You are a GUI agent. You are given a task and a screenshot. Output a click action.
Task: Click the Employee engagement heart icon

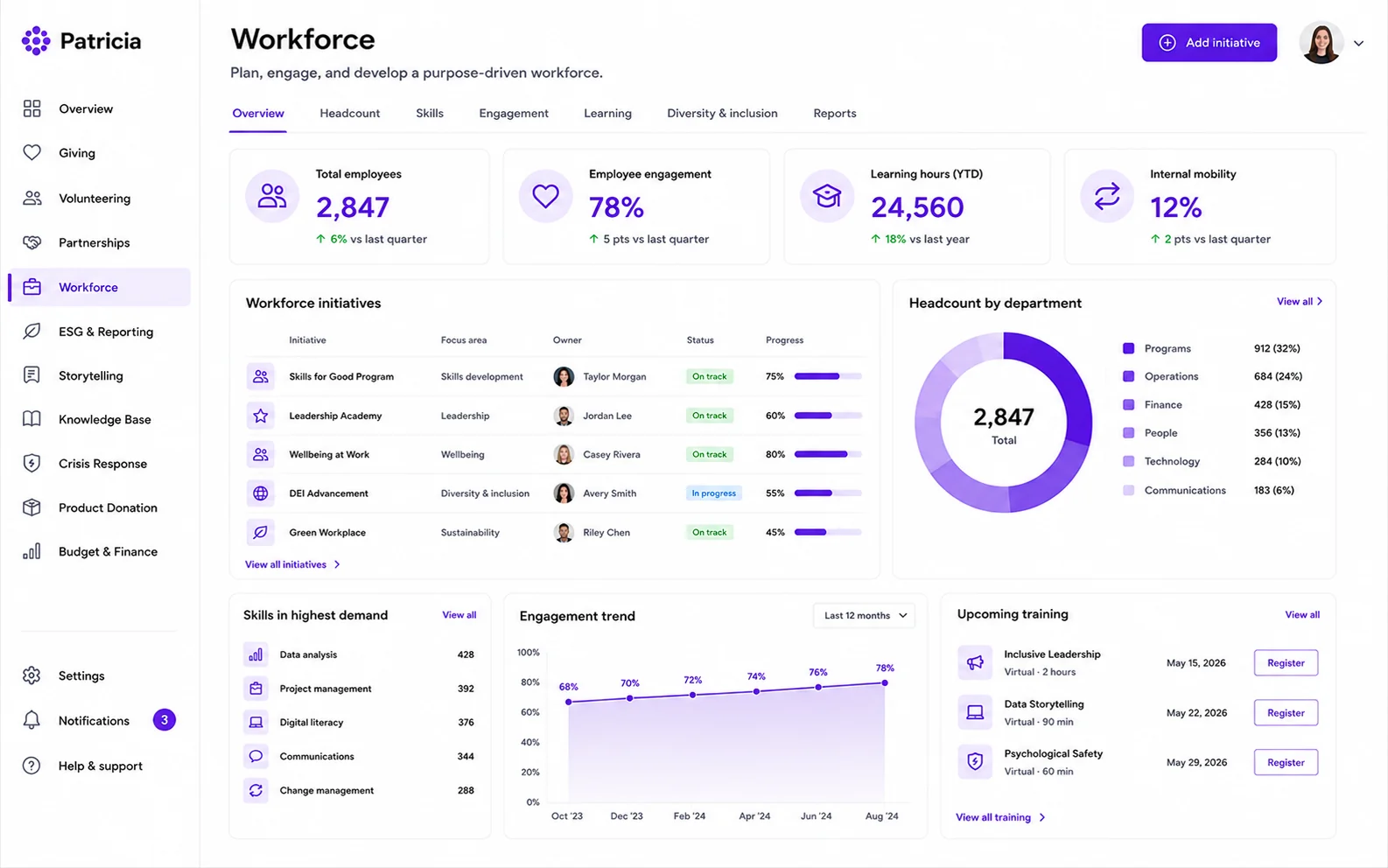click(545, 196)
